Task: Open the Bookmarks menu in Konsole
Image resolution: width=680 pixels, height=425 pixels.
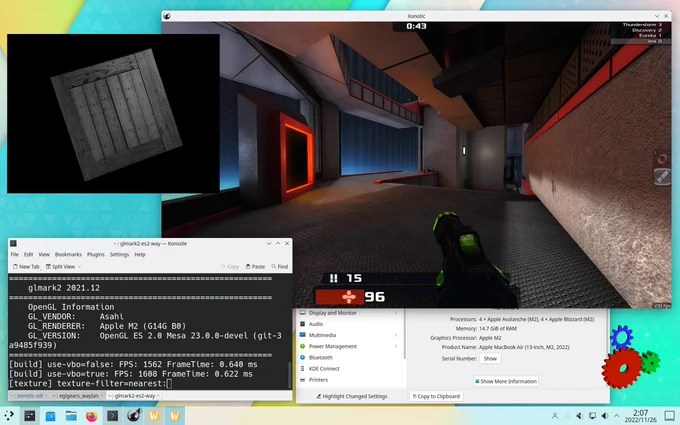Action: click(68, 255)
